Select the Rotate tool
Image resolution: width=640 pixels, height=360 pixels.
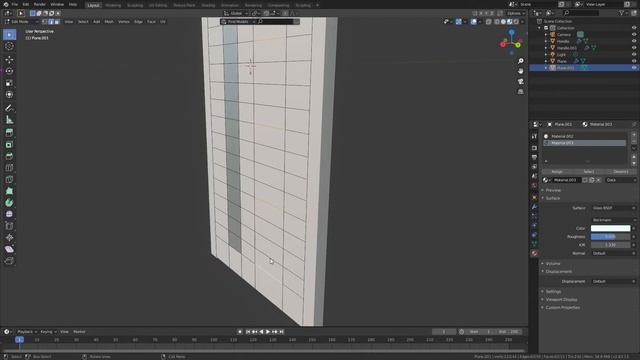click(x=9, y=71)
